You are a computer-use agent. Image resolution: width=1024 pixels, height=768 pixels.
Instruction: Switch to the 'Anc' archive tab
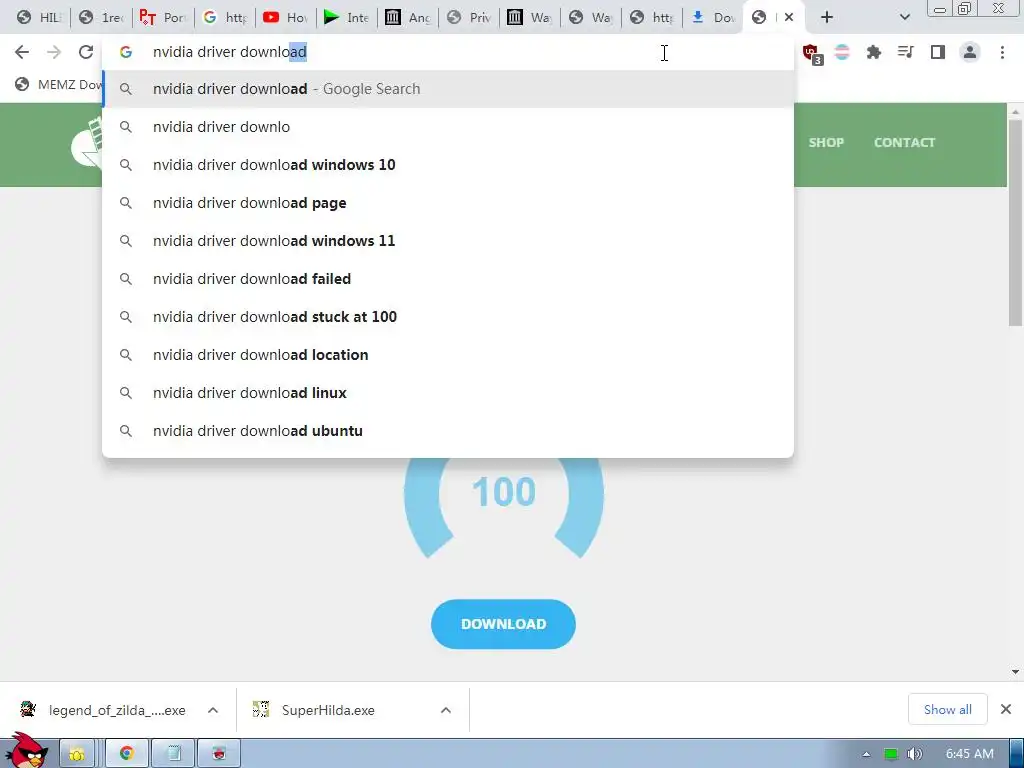click(x=408, y=18)
